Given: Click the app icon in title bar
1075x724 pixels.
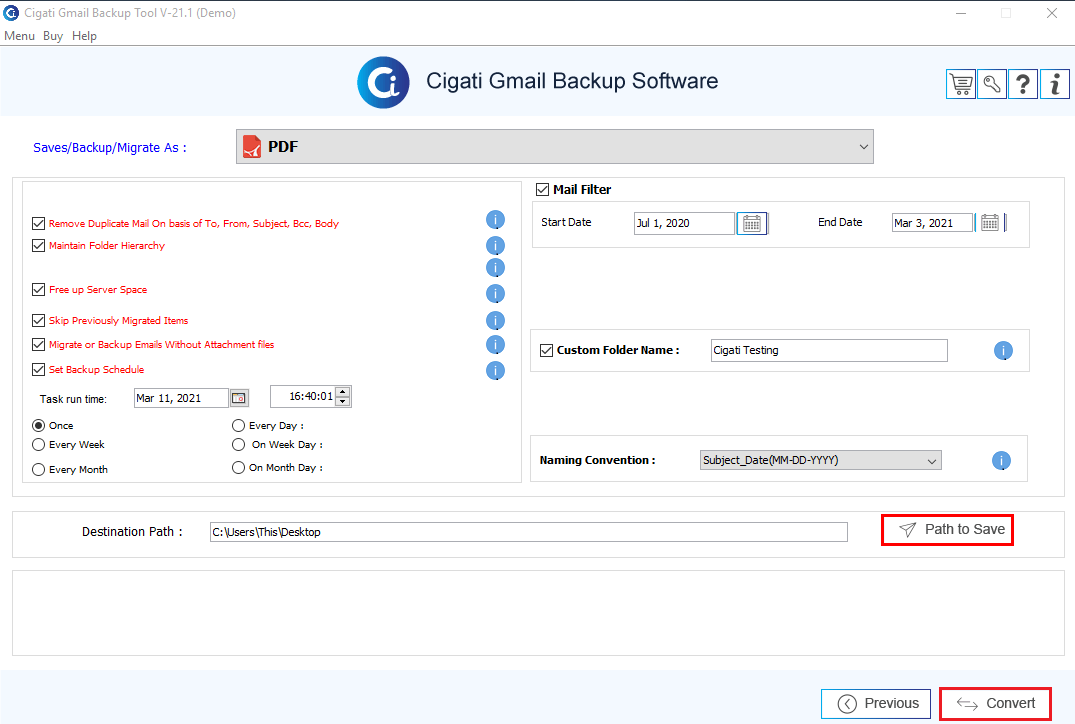Looking at the screenshot, I should [x=11, y=12].
